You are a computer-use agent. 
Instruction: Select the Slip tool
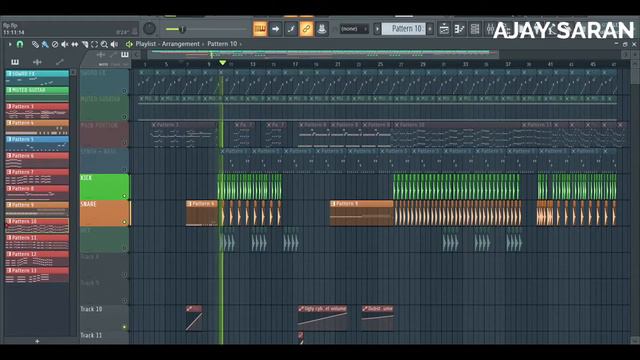click(75, 44)
